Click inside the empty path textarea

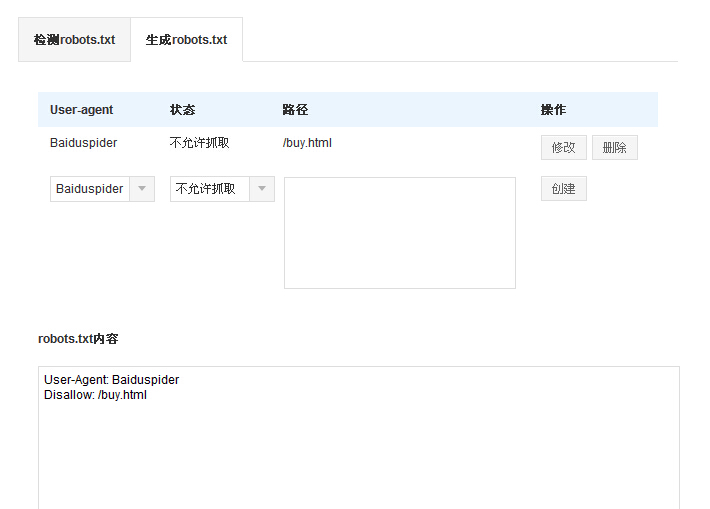click(400, 233)
